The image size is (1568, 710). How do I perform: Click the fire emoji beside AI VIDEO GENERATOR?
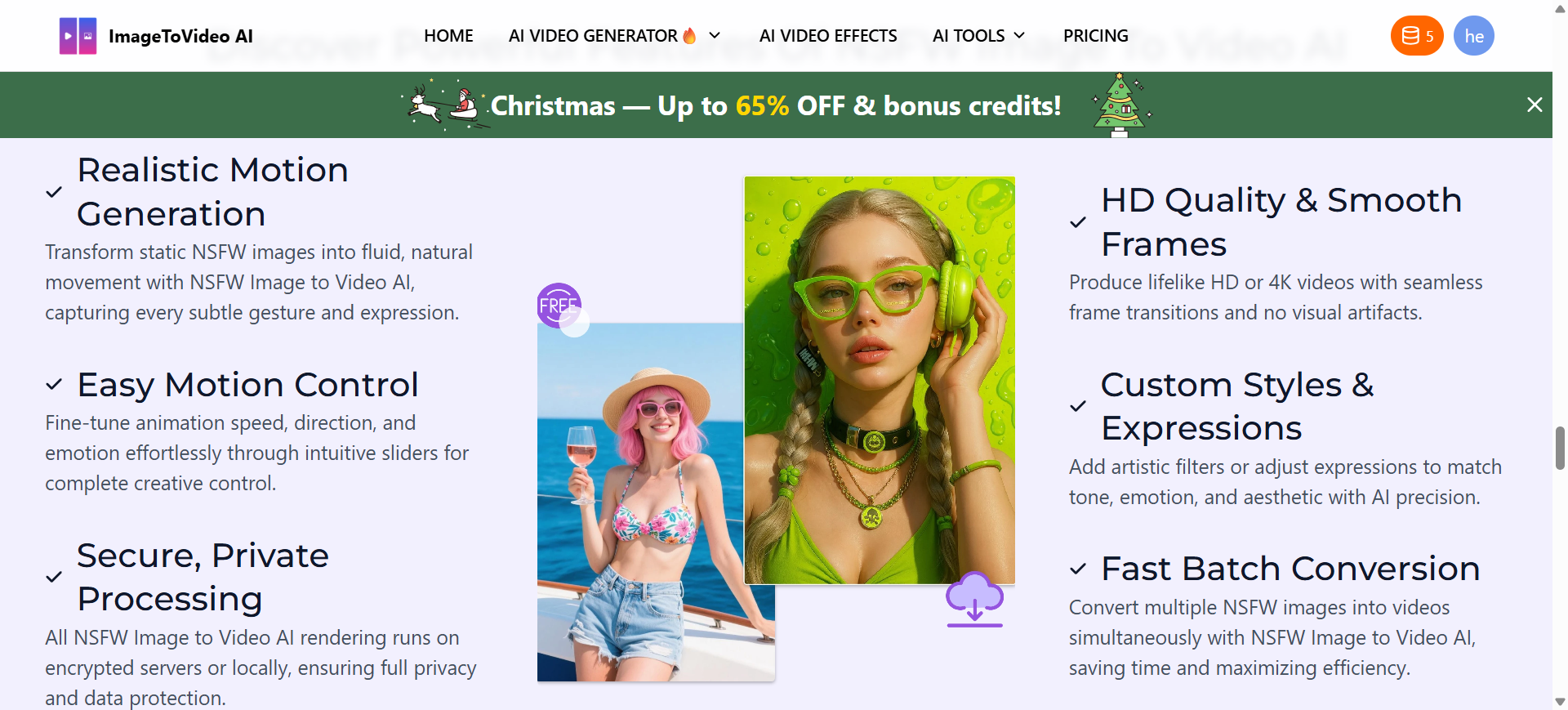[x=689, y=35]
